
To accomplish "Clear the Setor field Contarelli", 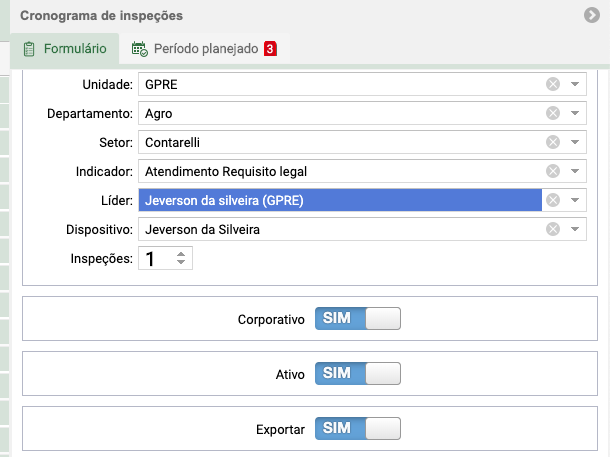I will click(552, 142).
